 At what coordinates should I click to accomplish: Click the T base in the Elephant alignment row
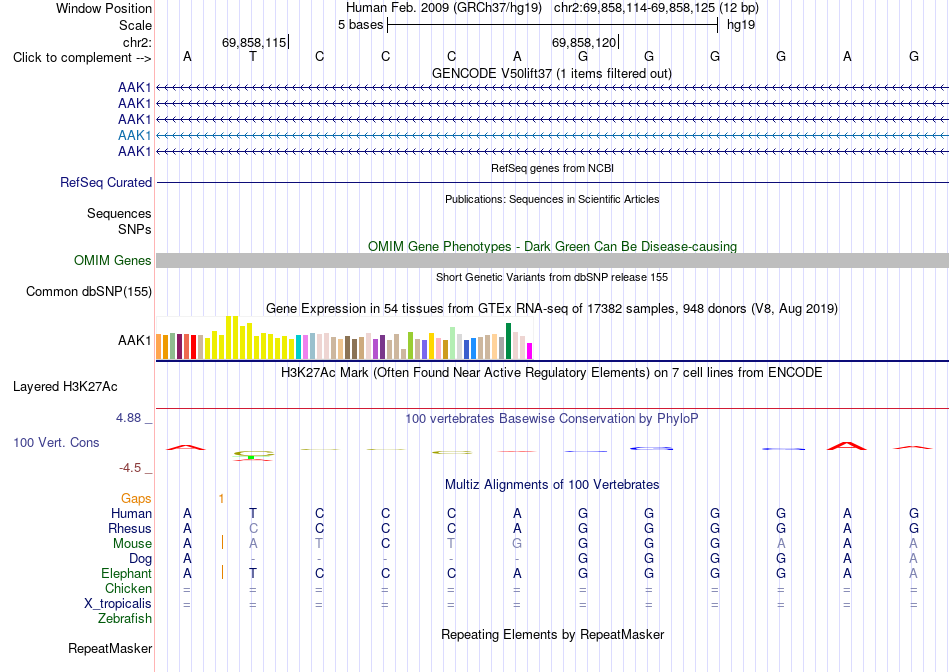[253, 573]
